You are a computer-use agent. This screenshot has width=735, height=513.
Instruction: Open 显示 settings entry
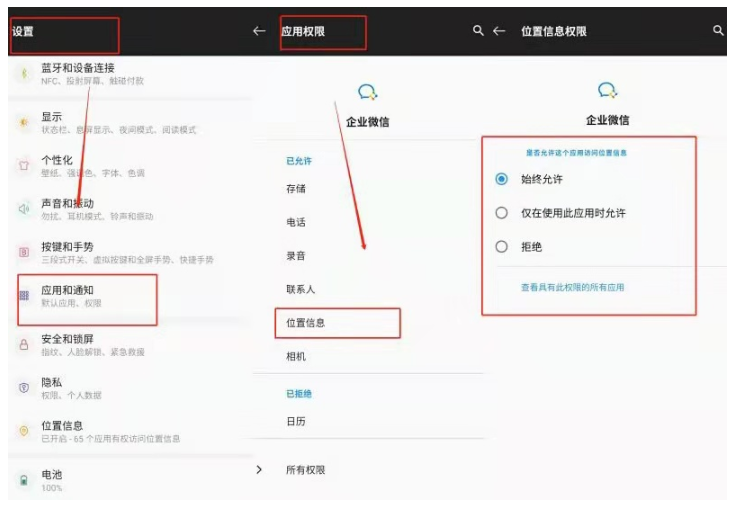click(131, 122)
